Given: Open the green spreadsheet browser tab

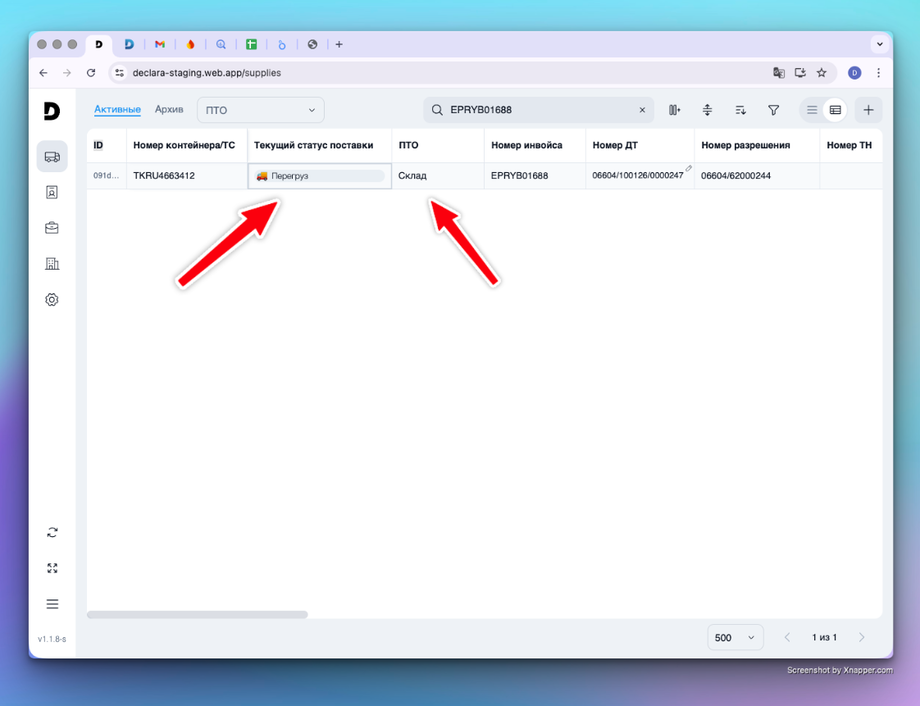Looking at the screenshot, I should click(x=251, y=45).
